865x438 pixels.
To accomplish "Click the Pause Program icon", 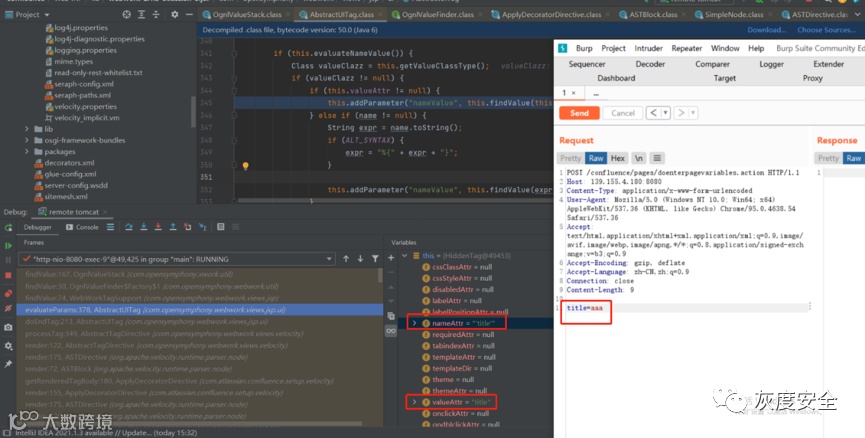I will click(8, 260).
